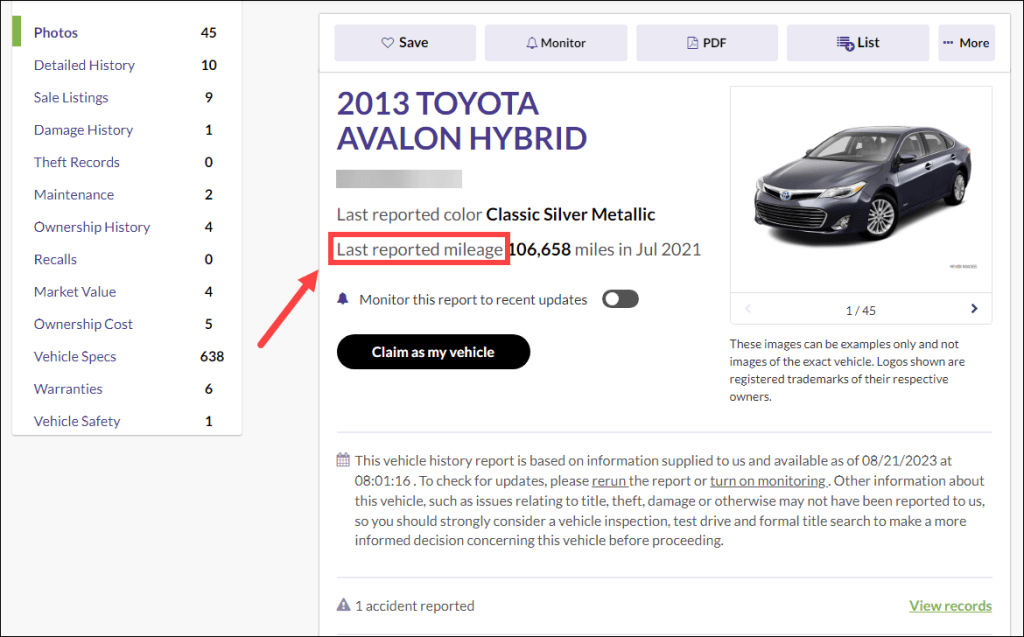Open Ownership History section
Viewport: 1024px width, 637px height.
point(92,227)
